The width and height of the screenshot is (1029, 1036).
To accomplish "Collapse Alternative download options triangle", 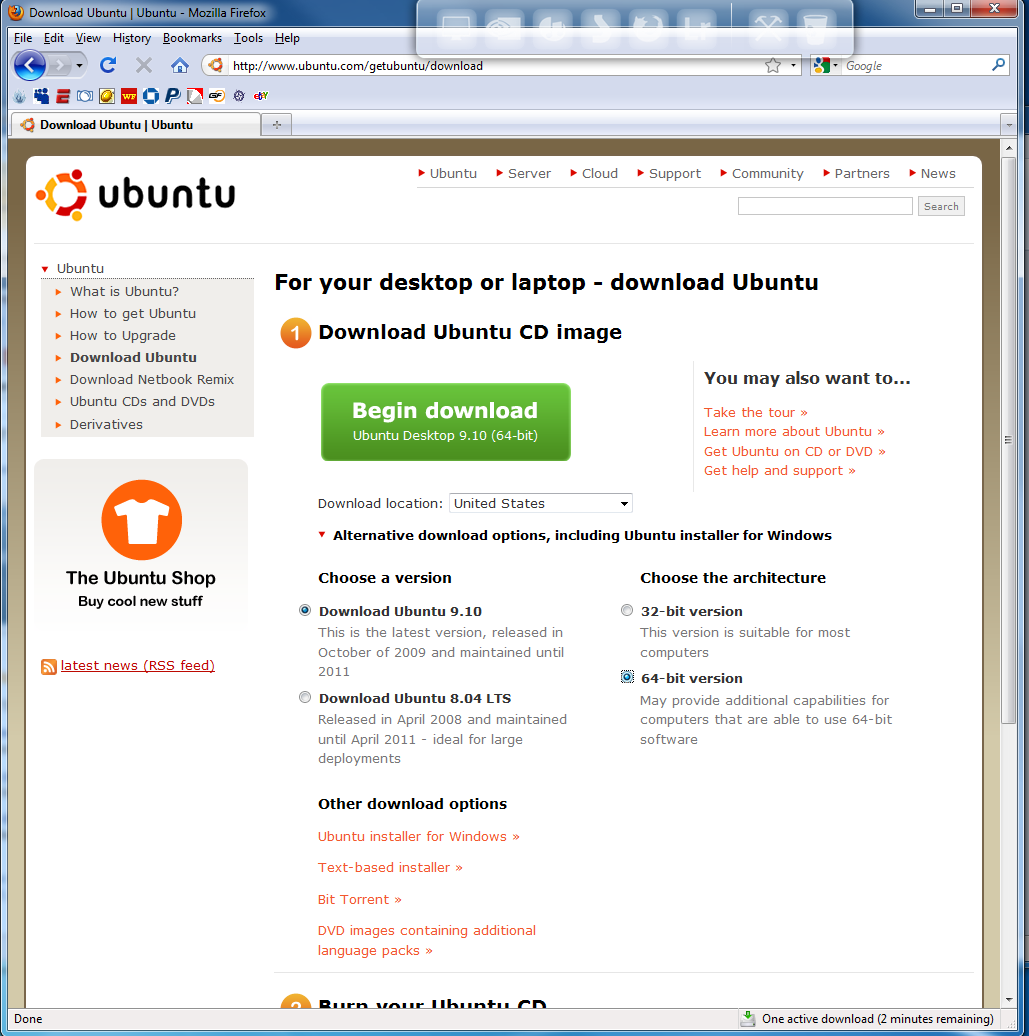I will coord(322,535).
